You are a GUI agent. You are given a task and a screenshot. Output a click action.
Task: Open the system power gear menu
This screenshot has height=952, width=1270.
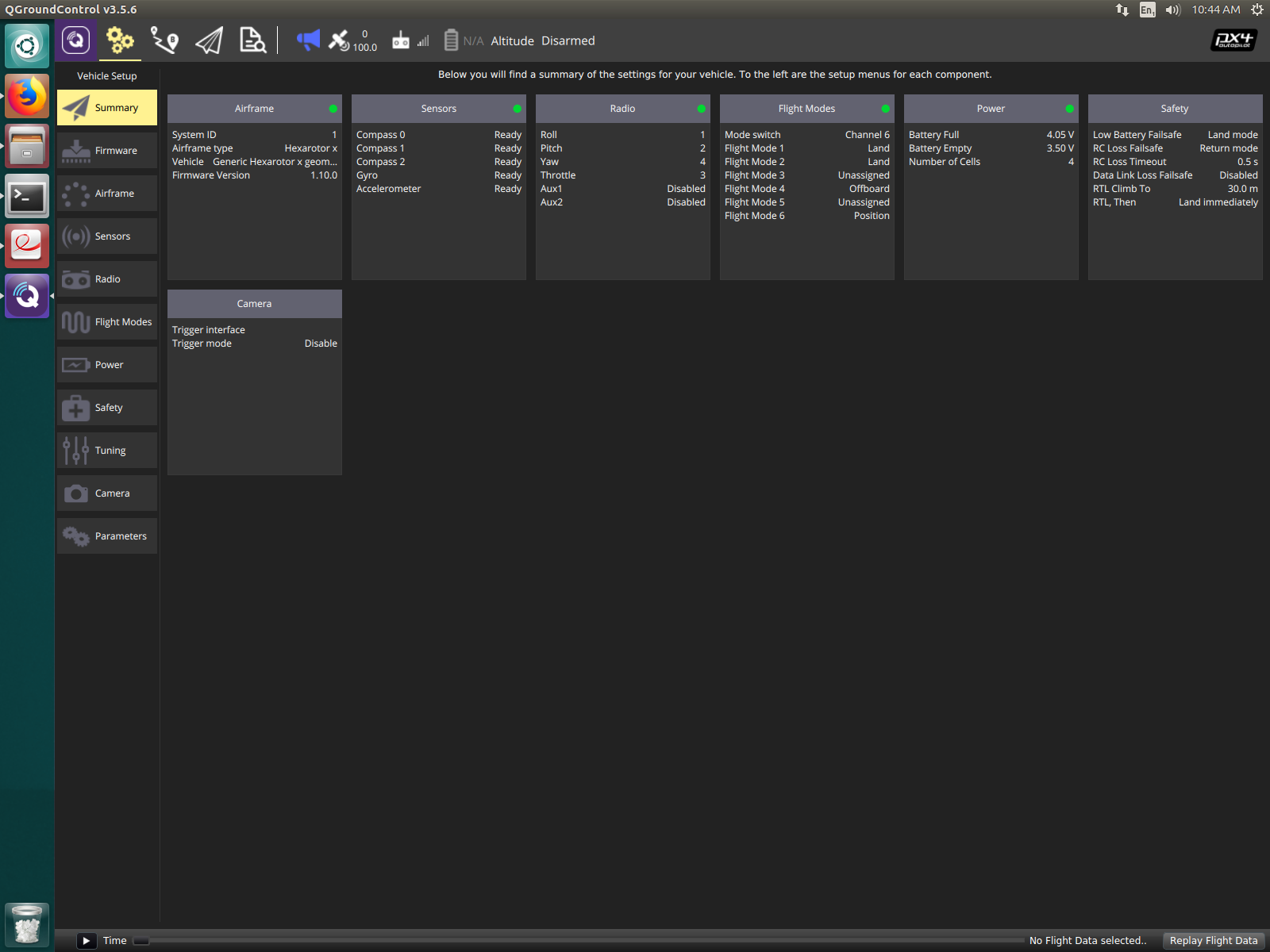(1257, 10)
